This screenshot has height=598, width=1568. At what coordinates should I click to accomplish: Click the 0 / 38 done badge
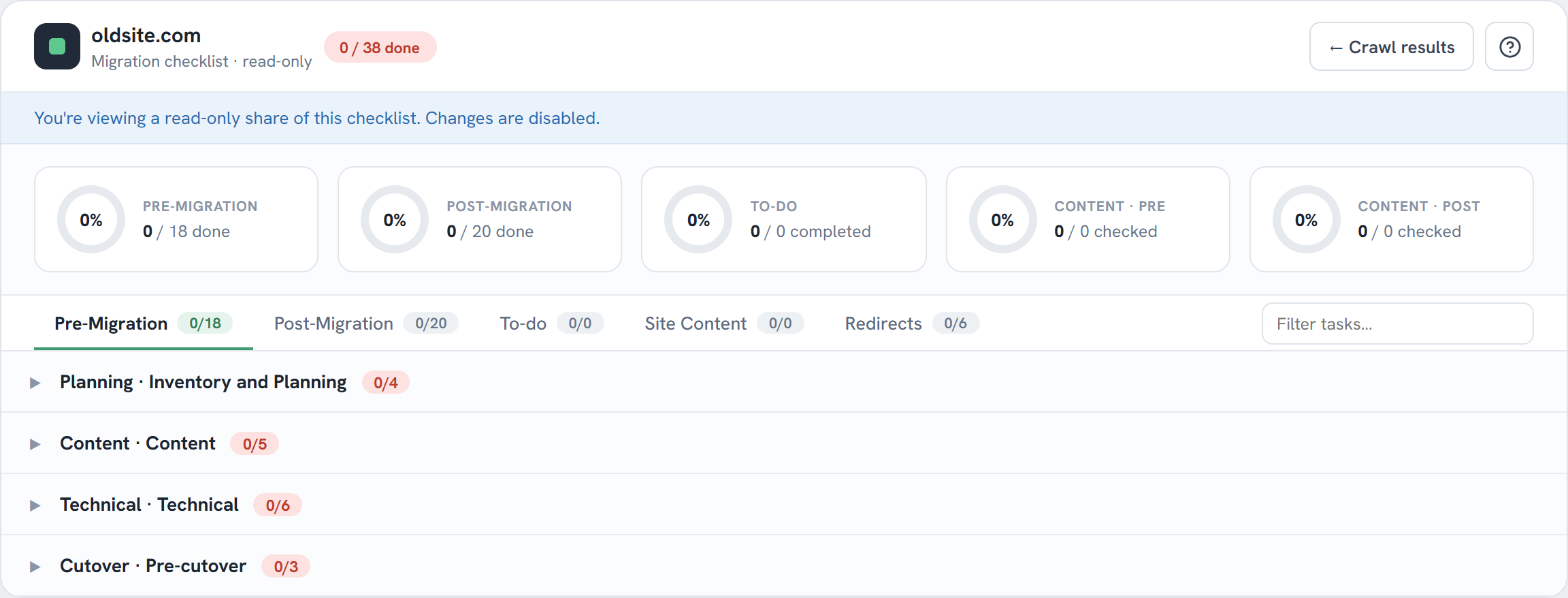click(380, 47)
